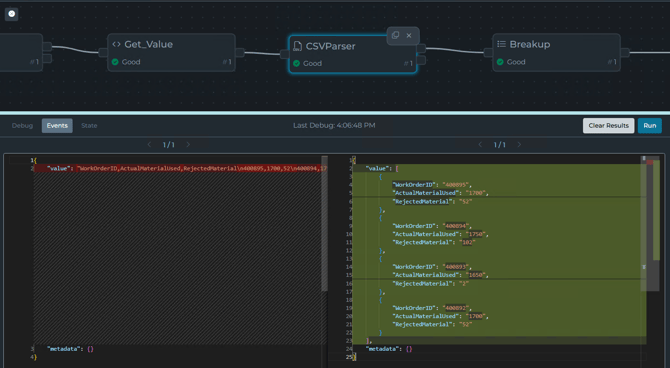Image resolution: width=670 pixels, height=368 pixels.
Task: Click the Last Debug 4:06:48 PM timestamp
Action: tap(334, 125)
